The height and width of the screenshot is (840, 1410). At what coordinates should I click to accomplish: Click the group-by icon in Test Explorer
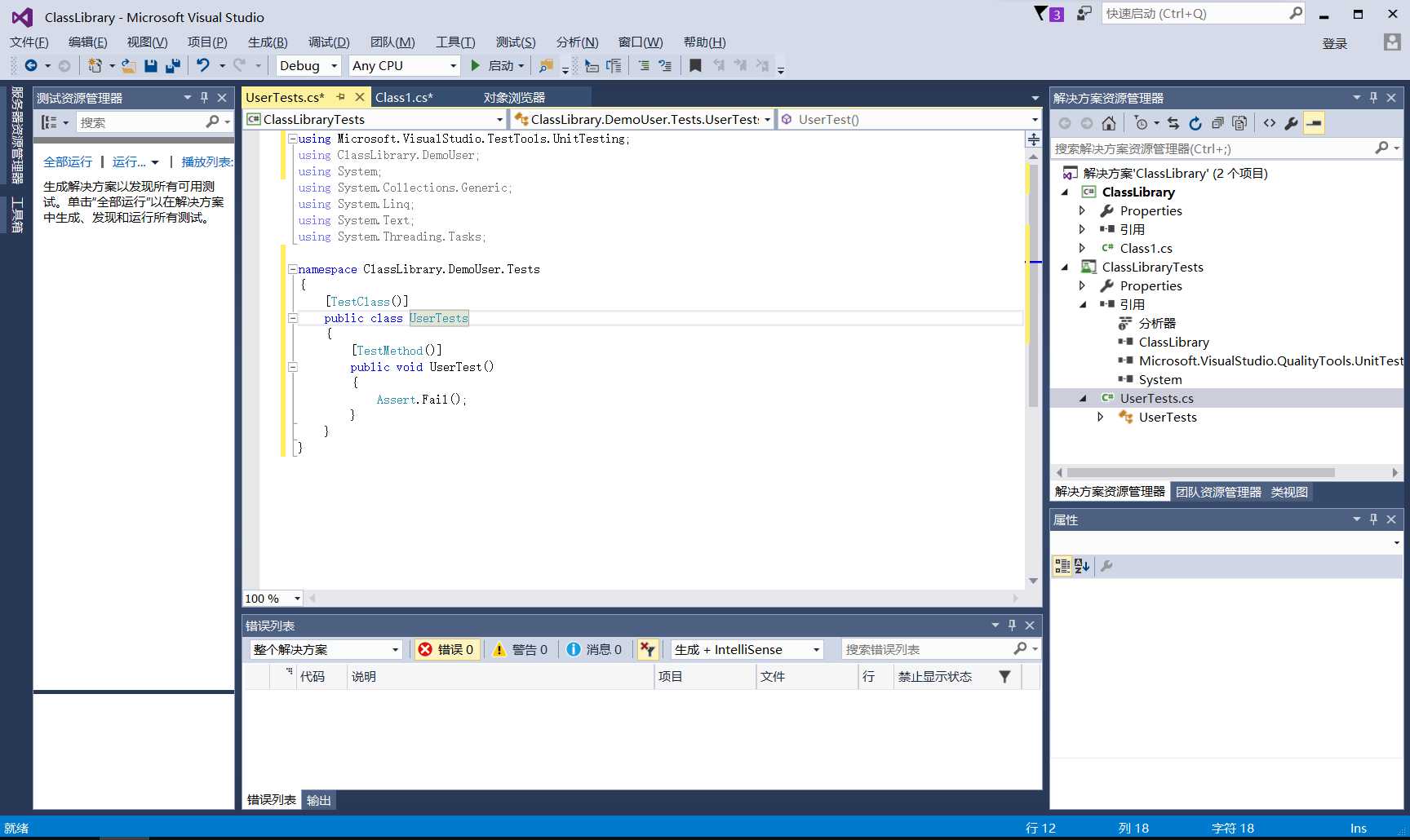click(x=49, y=122)
